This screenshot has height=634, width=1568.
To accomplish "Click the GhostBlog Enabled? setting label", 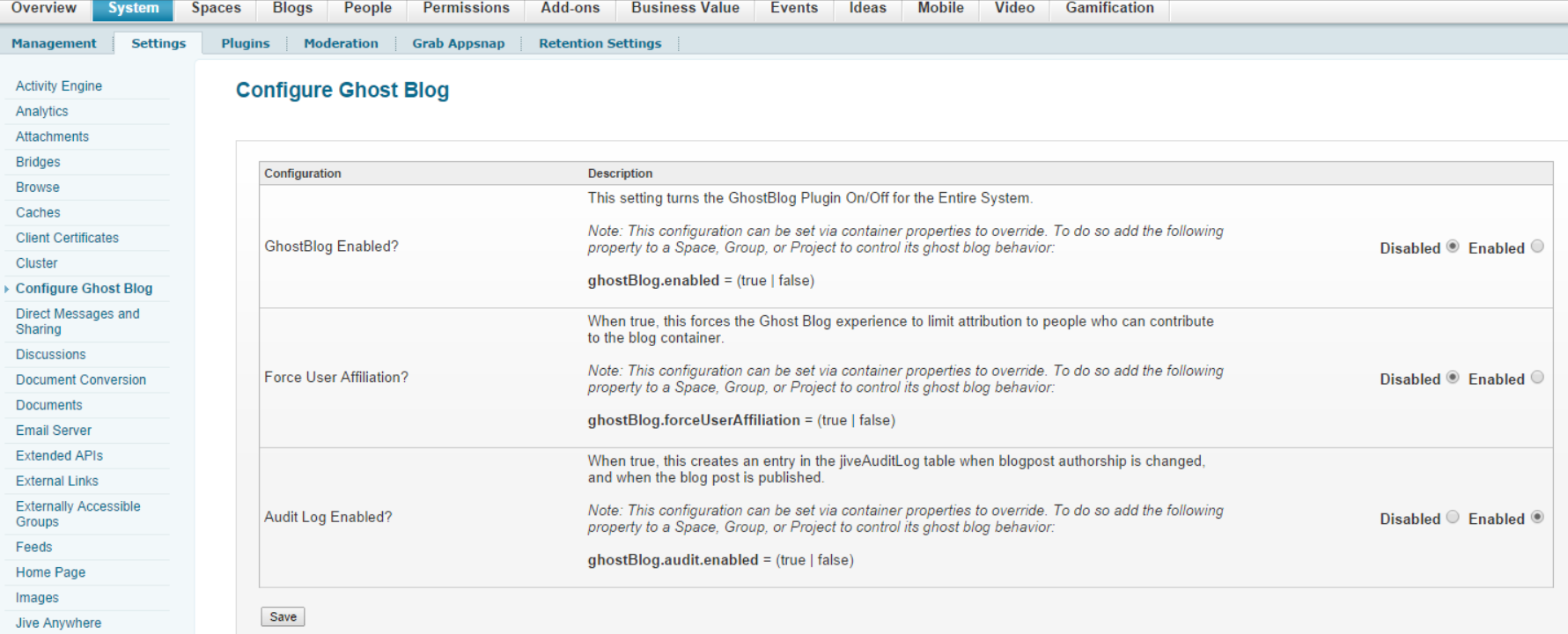I will [331, 247].
